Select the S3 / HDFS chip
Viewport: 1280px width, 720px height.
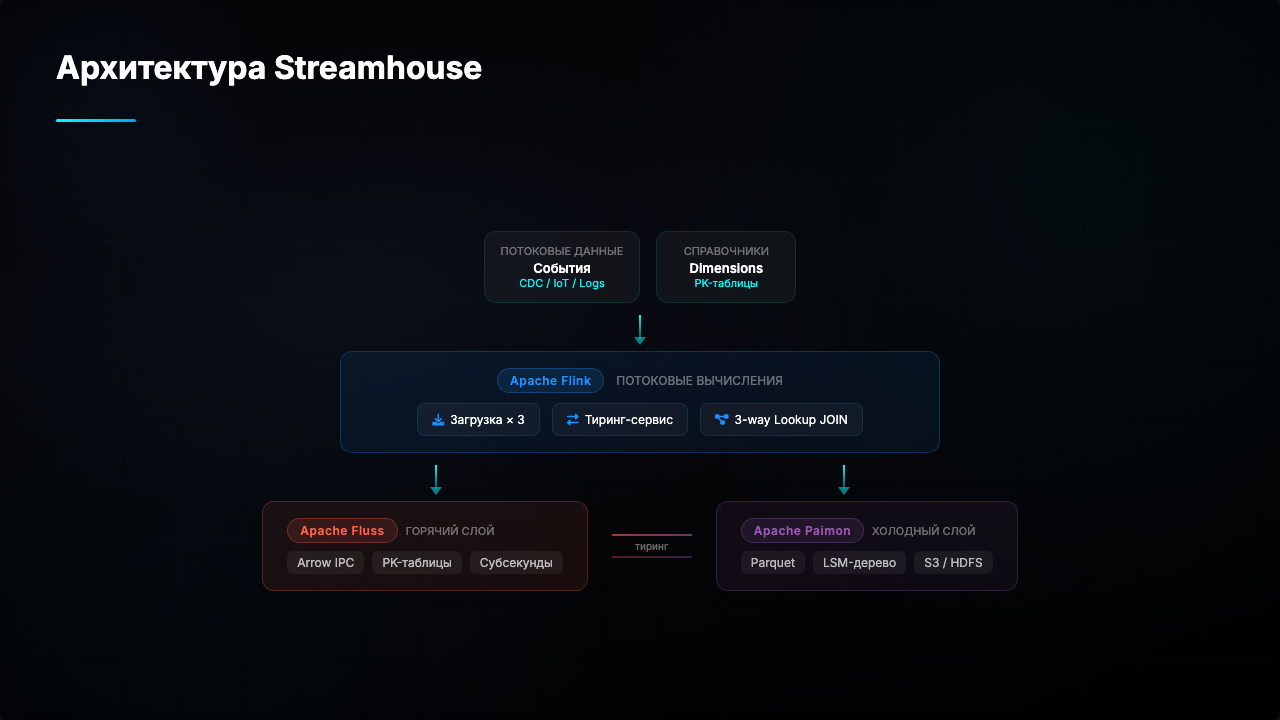point(953,563)
